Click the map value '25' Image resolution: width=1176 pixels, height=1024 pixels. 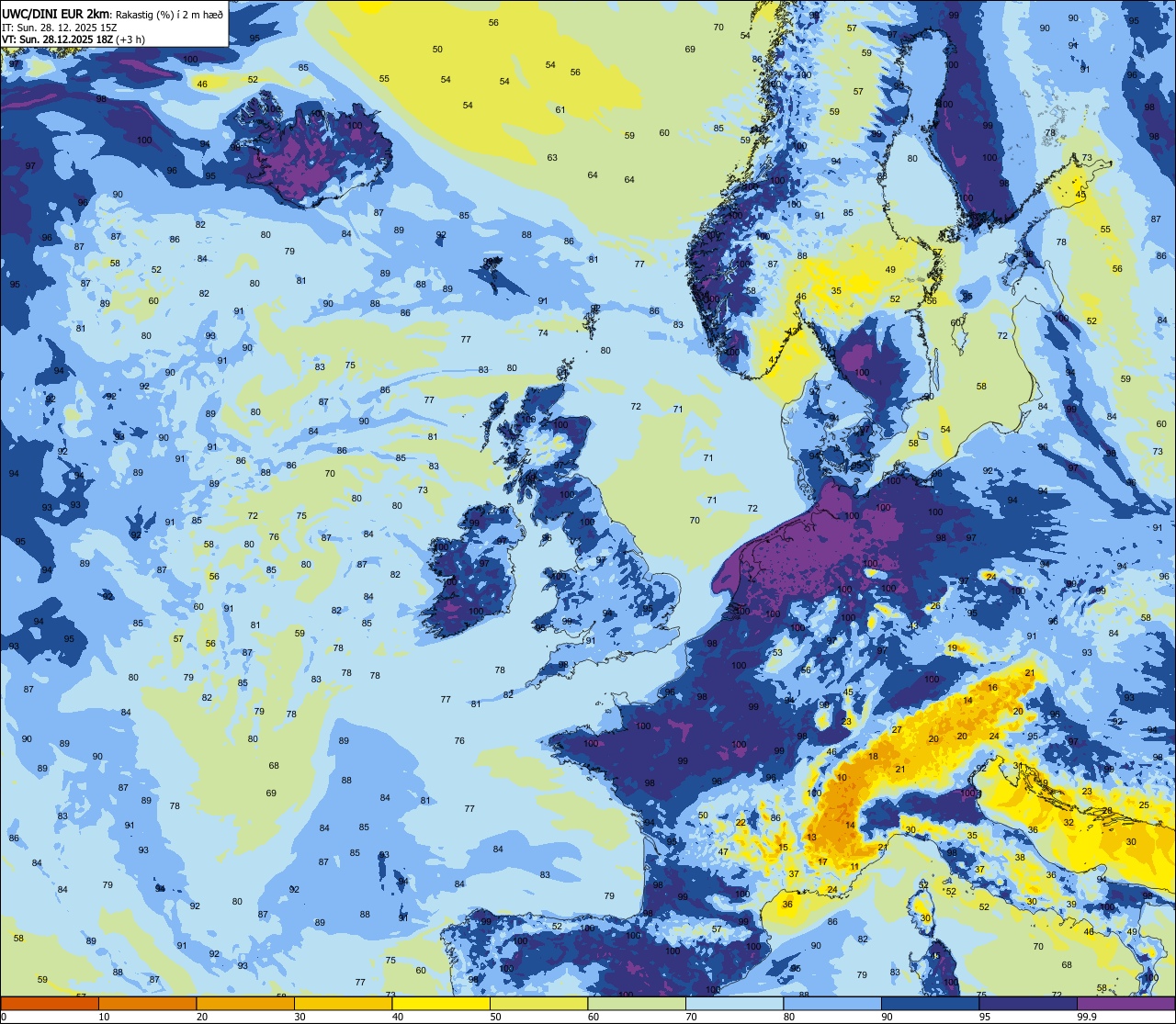(x=1144, y=805)
